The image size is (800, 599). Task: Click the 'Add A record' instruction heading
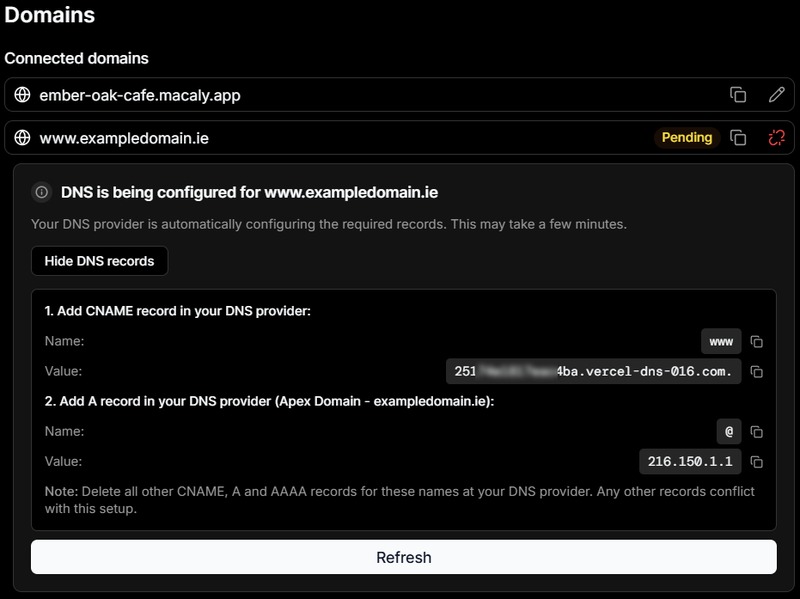click(269, 401)
